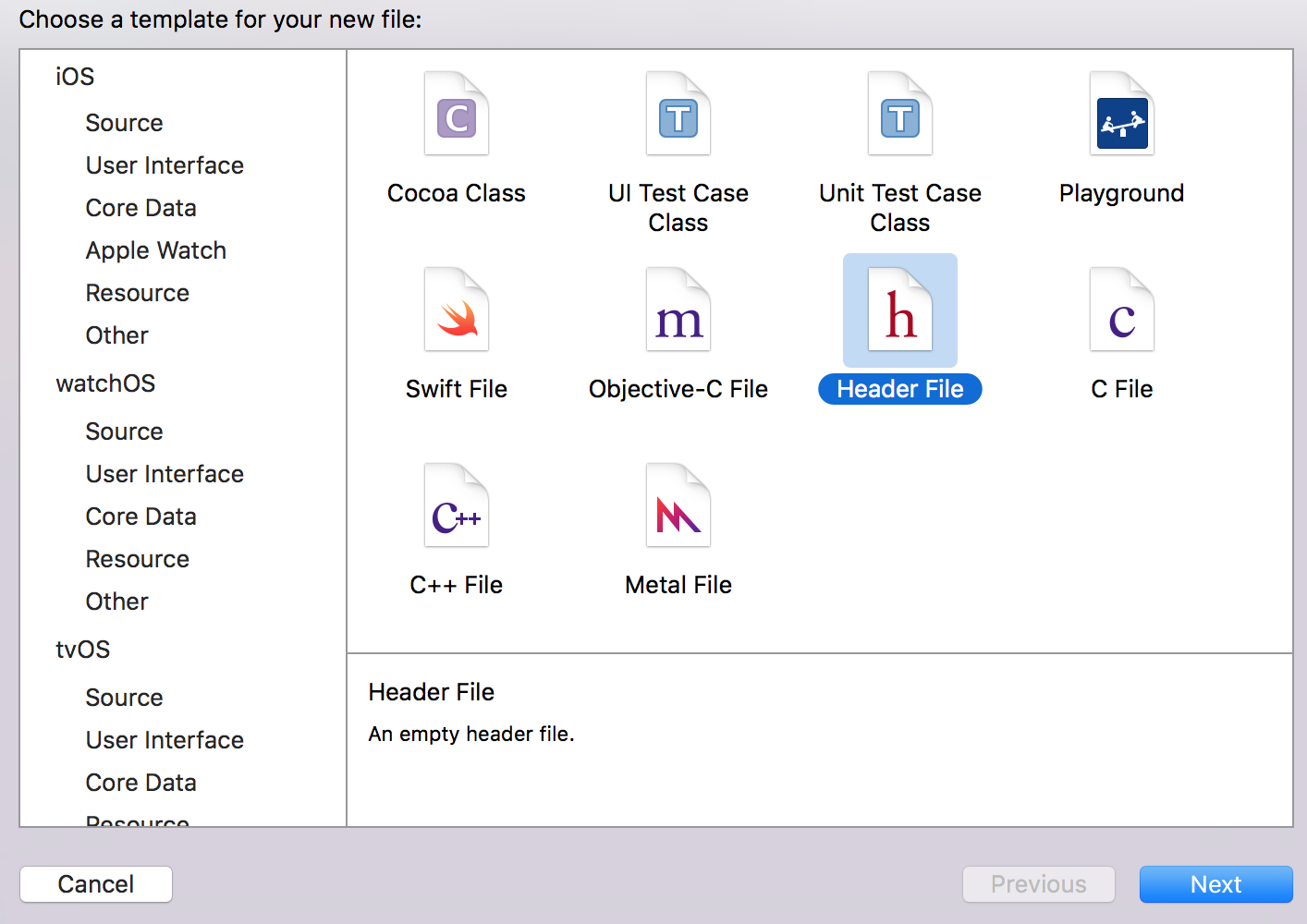Choose the Metal File template icon
The image size is (1307, 924).
[678, 505]
